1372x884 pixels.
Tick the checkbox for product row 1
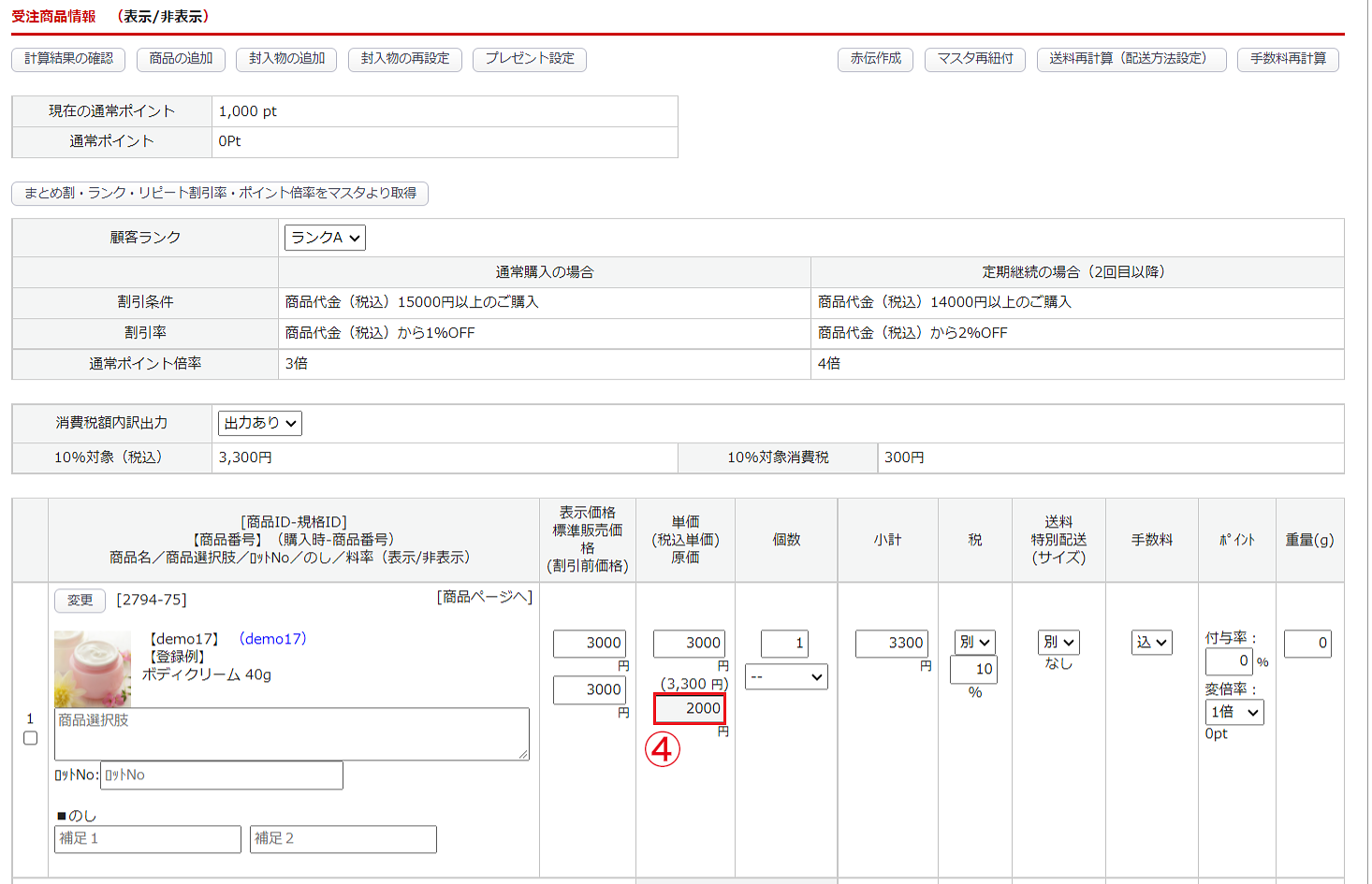pyautogui.click(x=30, y=738)
